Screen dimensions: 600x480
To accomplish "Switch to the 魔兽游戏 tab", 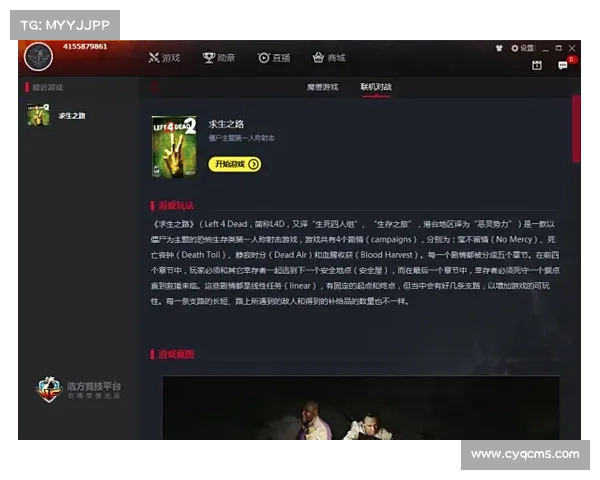I will click(x=323, y=87).
